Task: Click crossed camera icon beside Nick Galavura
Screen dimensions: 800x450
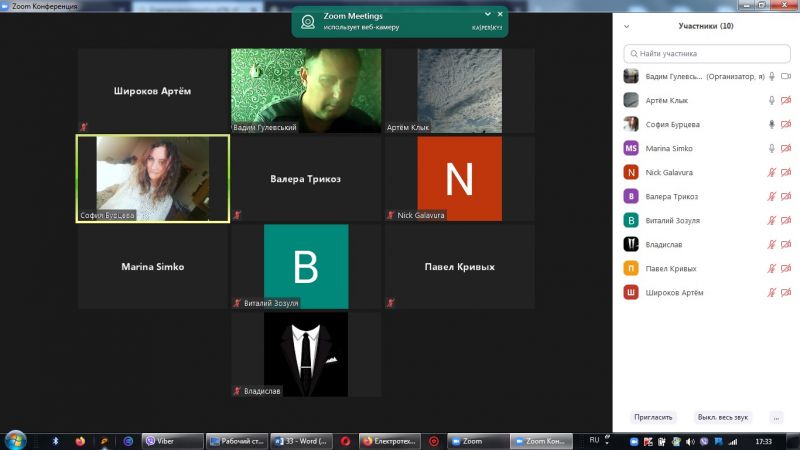Action: pos(786,172)
